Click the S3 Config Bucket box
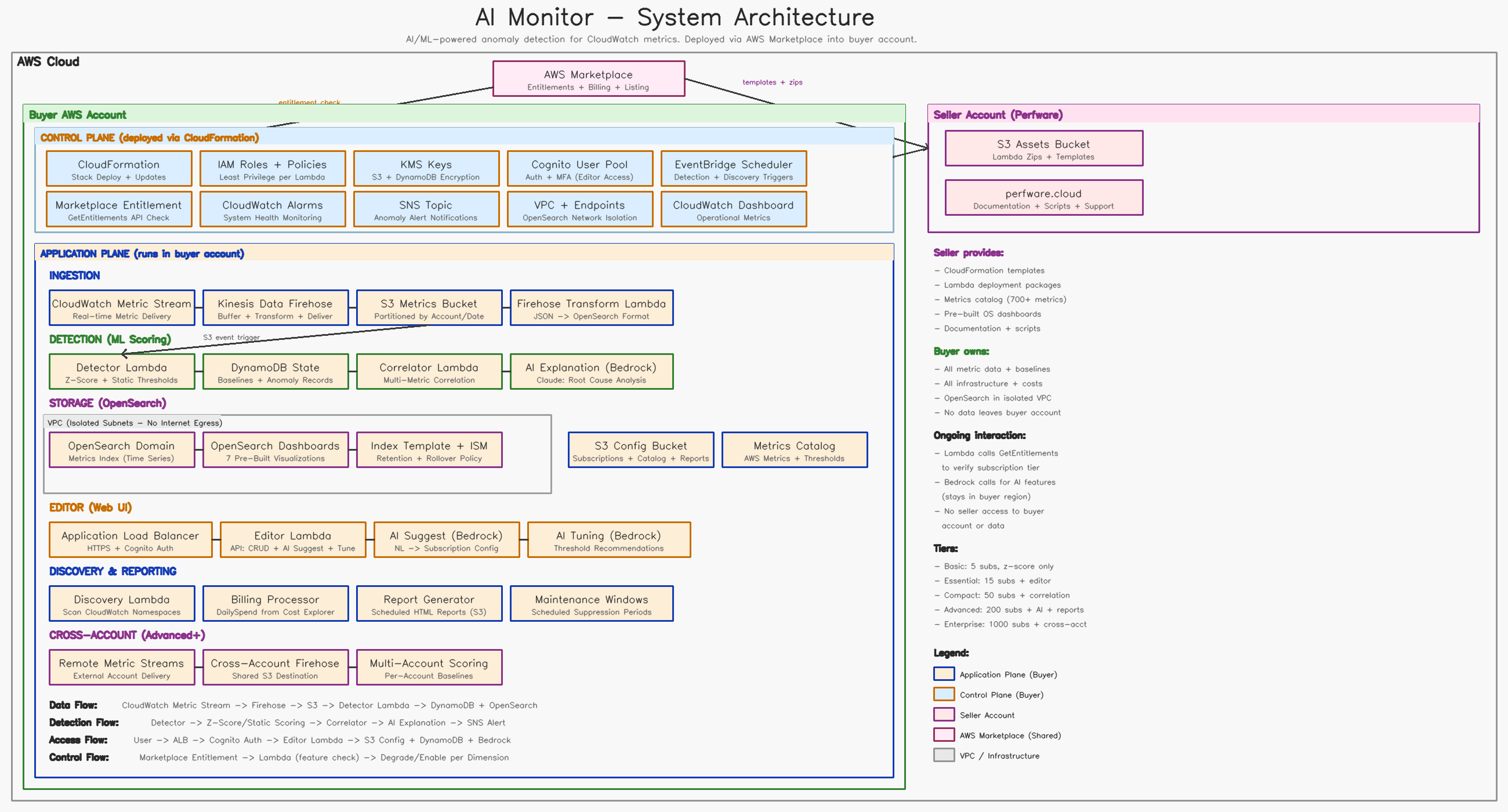The height and width of the screenshot is (812, 1508). pos(641,450)
